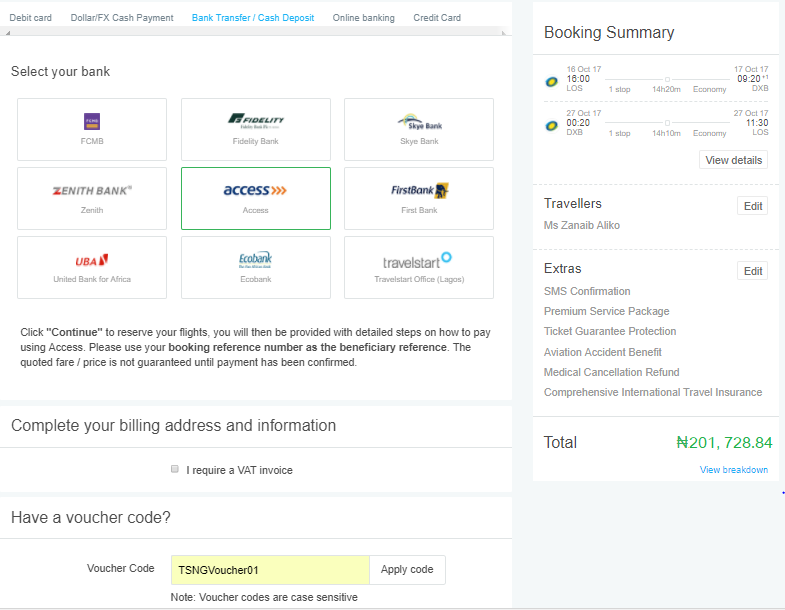Image resolution: width=785 pixels, height=610 pixels.
Task: Switch to the Credit Card tab
Action: (437, 18)
